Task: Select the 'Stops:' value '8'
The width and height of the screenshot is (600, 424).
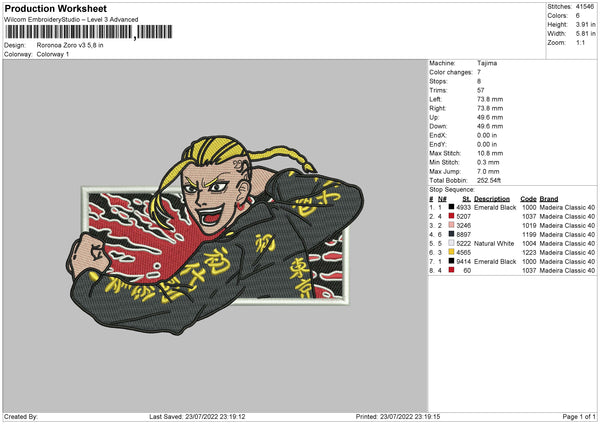Action: 479,81
